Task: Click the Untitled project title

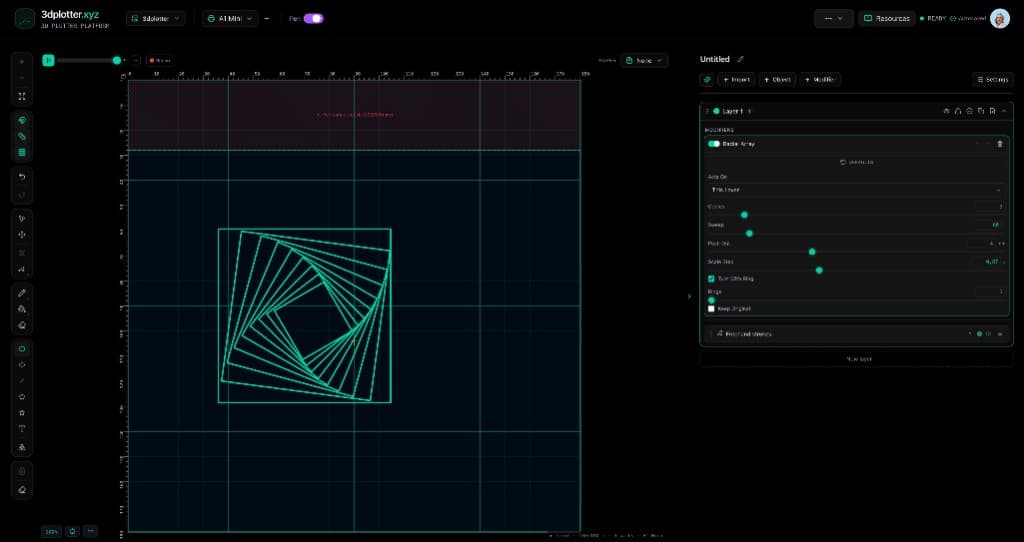Action: (714, 59)
